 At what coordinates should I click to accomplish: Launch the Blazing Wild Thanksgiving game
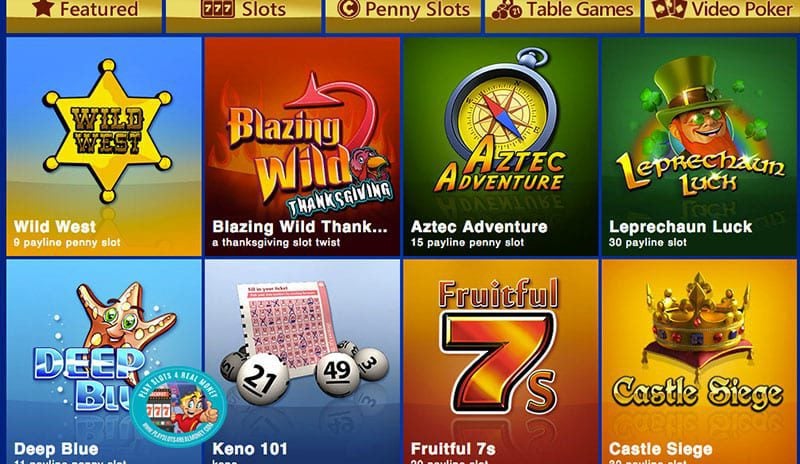pyautogui.click(x=302, y=146)
